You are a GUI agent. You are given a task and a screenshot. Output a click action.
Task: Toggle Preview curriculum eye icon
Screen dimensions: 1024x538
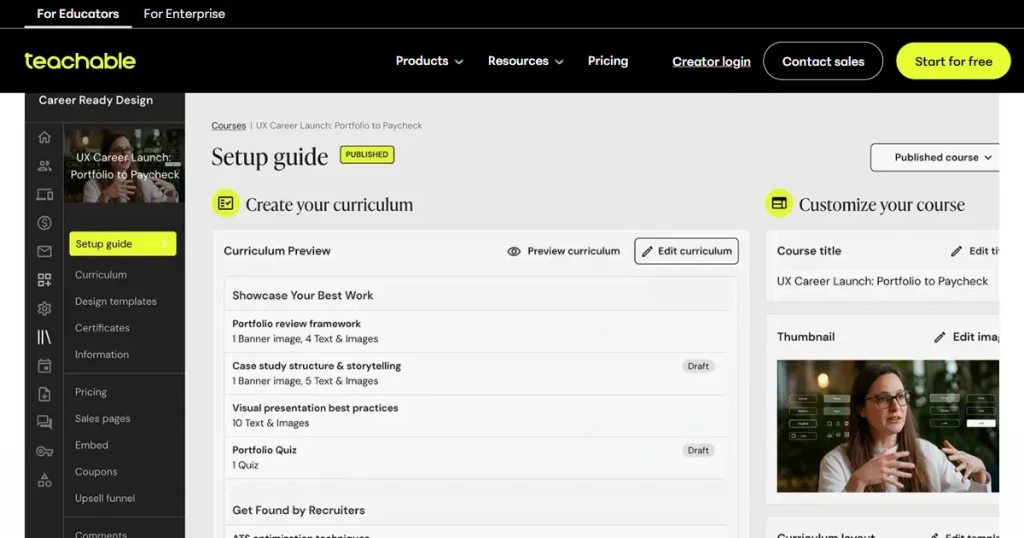click(514, 251)
